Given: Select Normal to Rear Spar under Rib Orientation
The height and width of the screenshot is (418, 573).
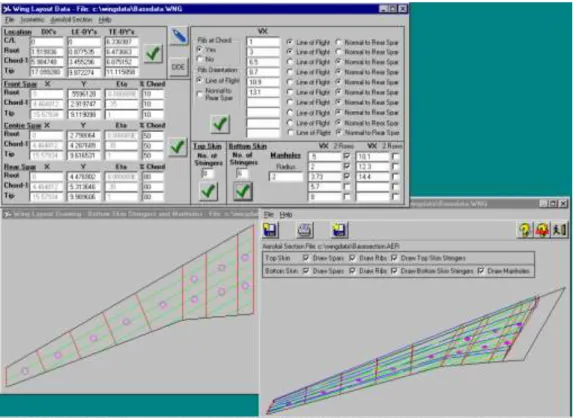Looking at the screenshot, I should pos(200,94).
